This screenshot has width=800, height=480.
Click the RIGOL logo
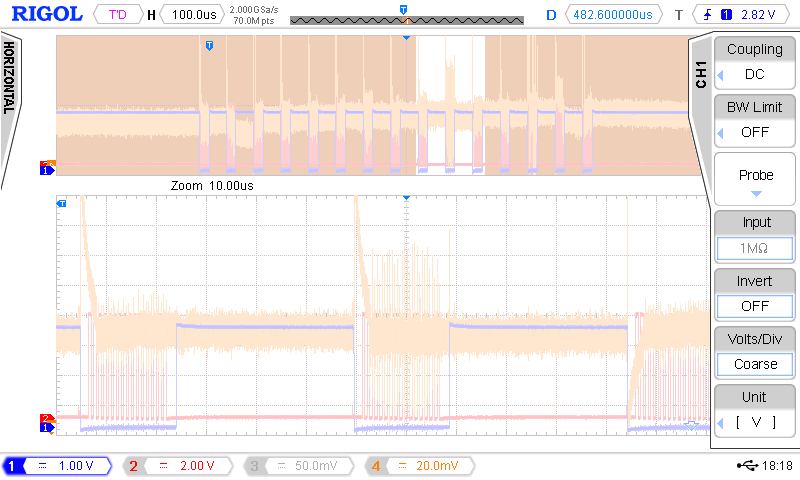point(47,14)
